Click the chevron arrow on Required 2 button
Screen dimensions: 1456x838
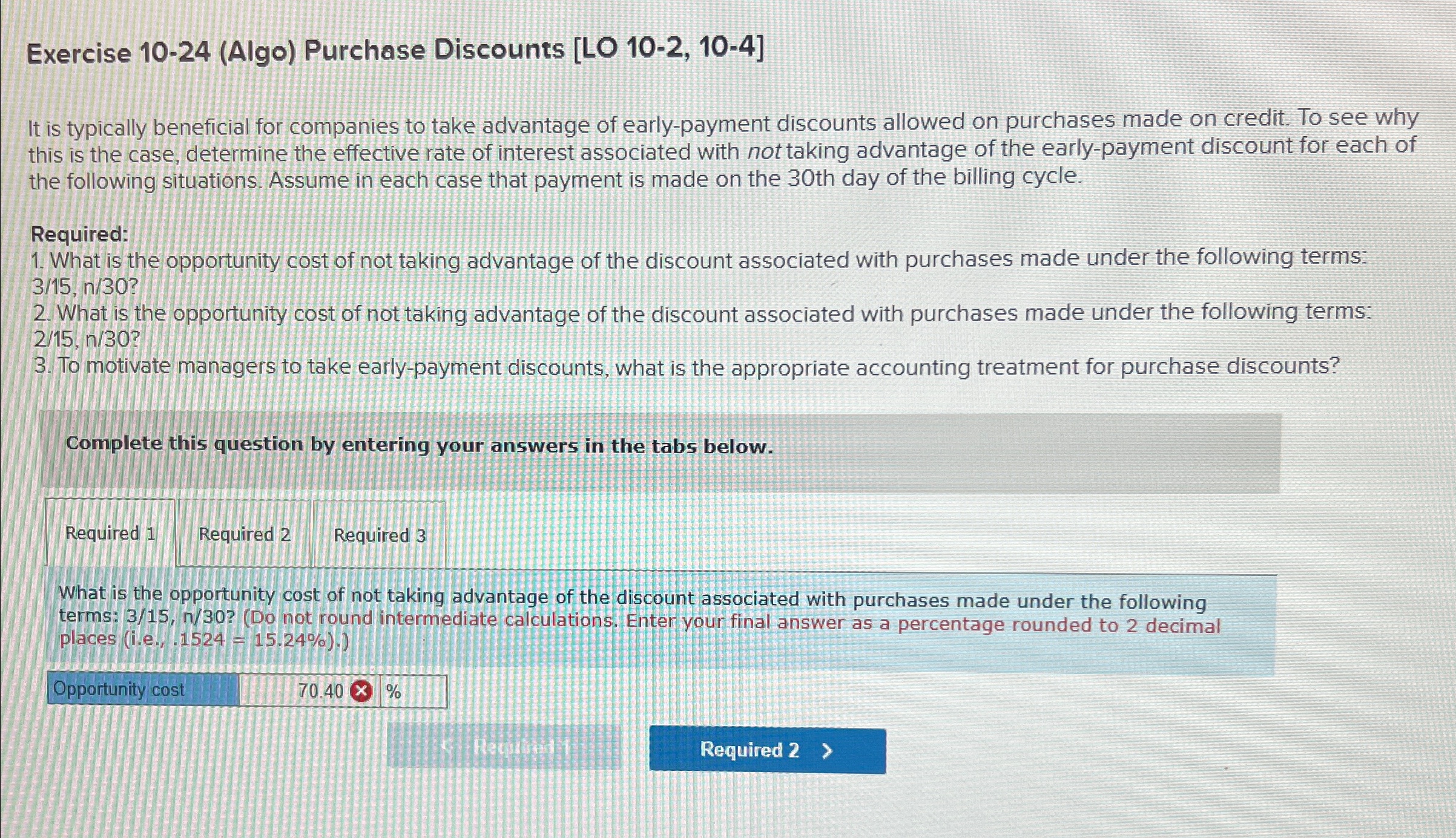point(827,750)
